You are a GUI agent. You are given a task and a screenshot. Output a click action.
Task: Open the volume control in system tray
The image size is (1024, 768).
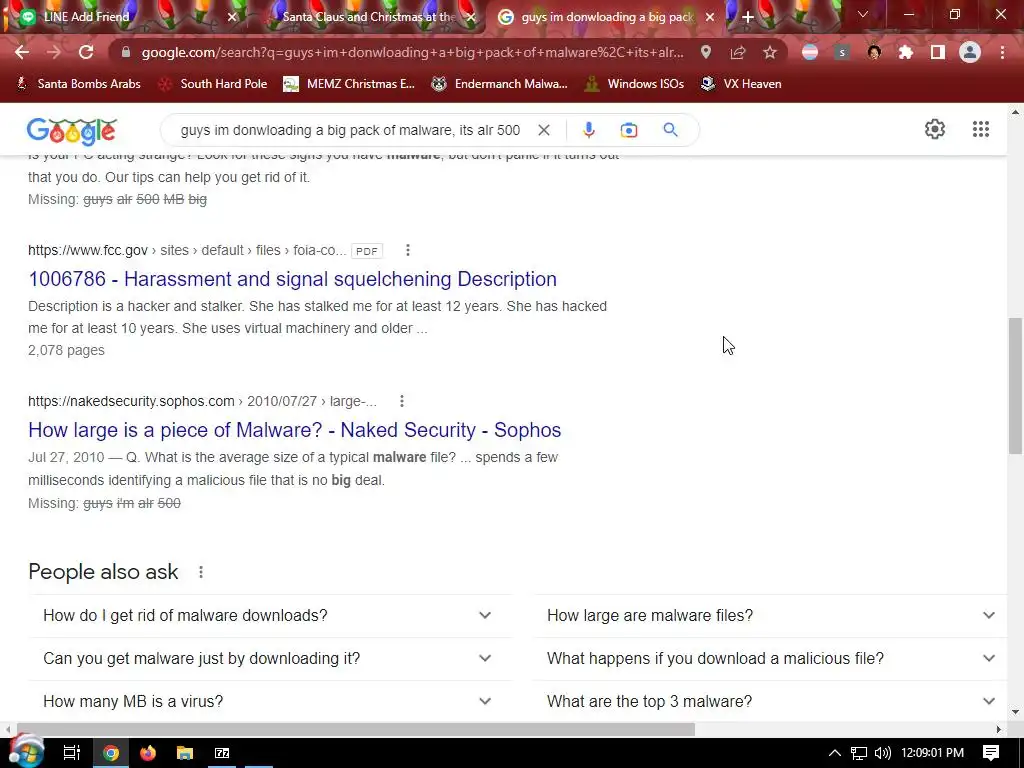882,753
